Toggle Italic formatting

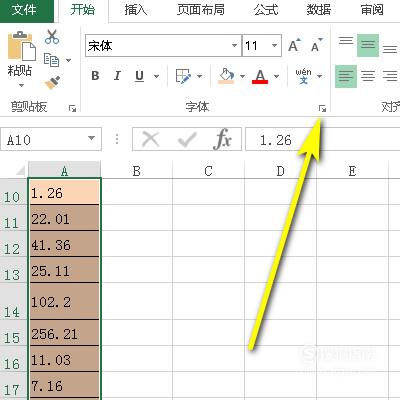pyautogui.click(x=117, y=76)
